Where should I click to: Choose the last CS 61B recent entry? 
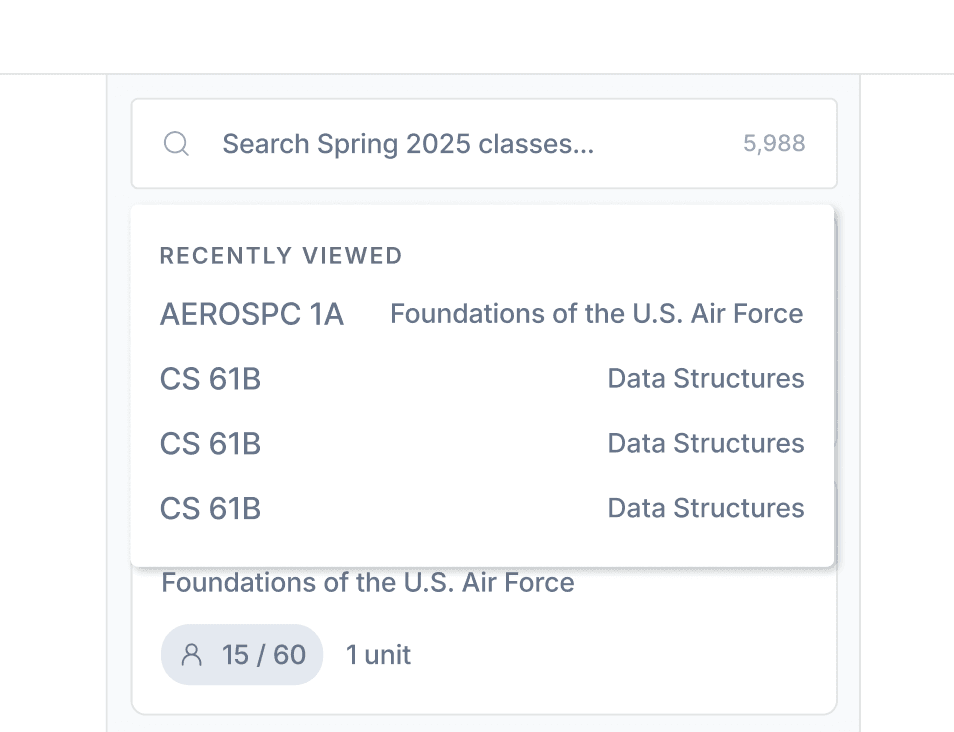pos(210,509)
